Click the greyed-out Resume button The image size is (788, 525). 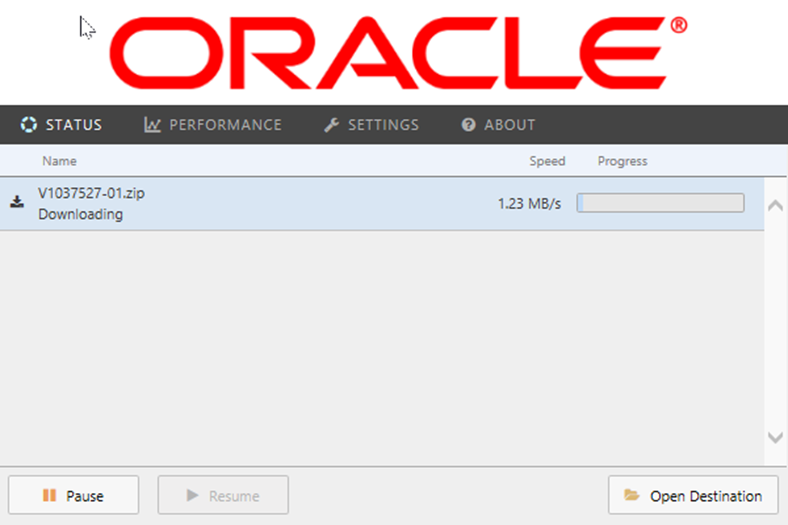click(223, 495)
